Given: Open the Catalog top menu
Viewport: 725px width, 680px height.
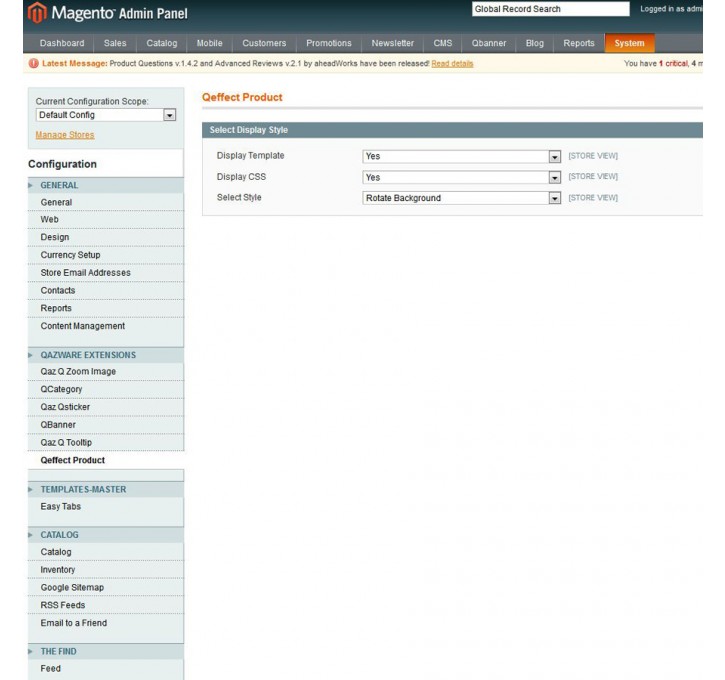Looking at the screenshot, I should (162, 43).
